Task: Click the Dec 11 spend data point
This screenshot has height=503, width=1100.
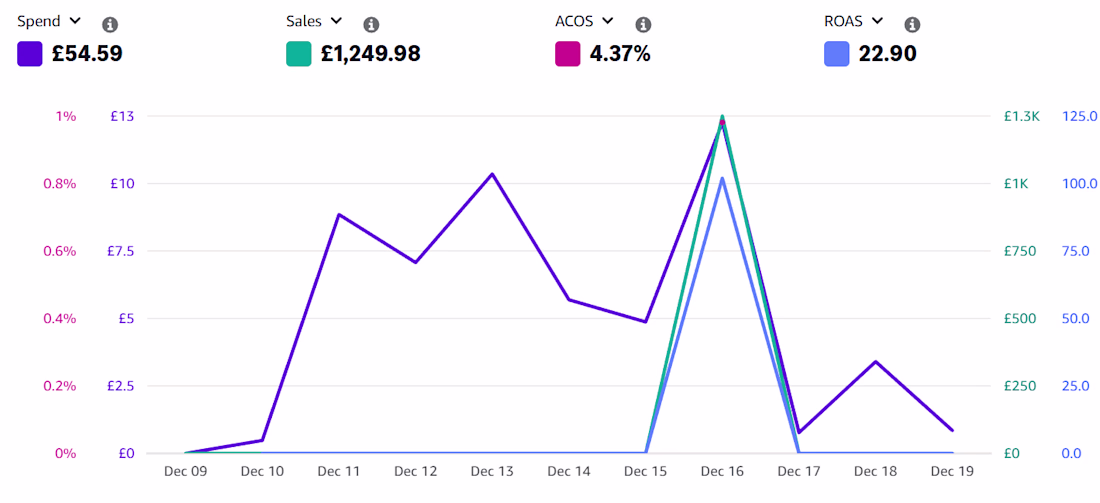Action: 339,215
